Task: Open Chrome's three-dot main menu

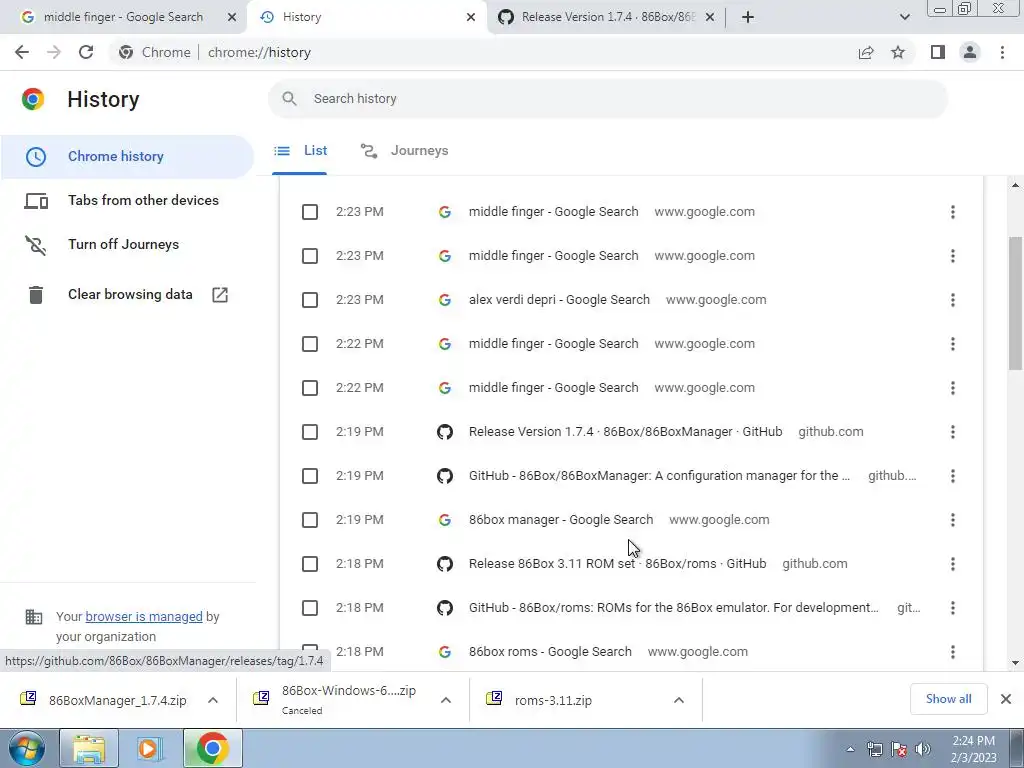Action: tap(1002, 52)
